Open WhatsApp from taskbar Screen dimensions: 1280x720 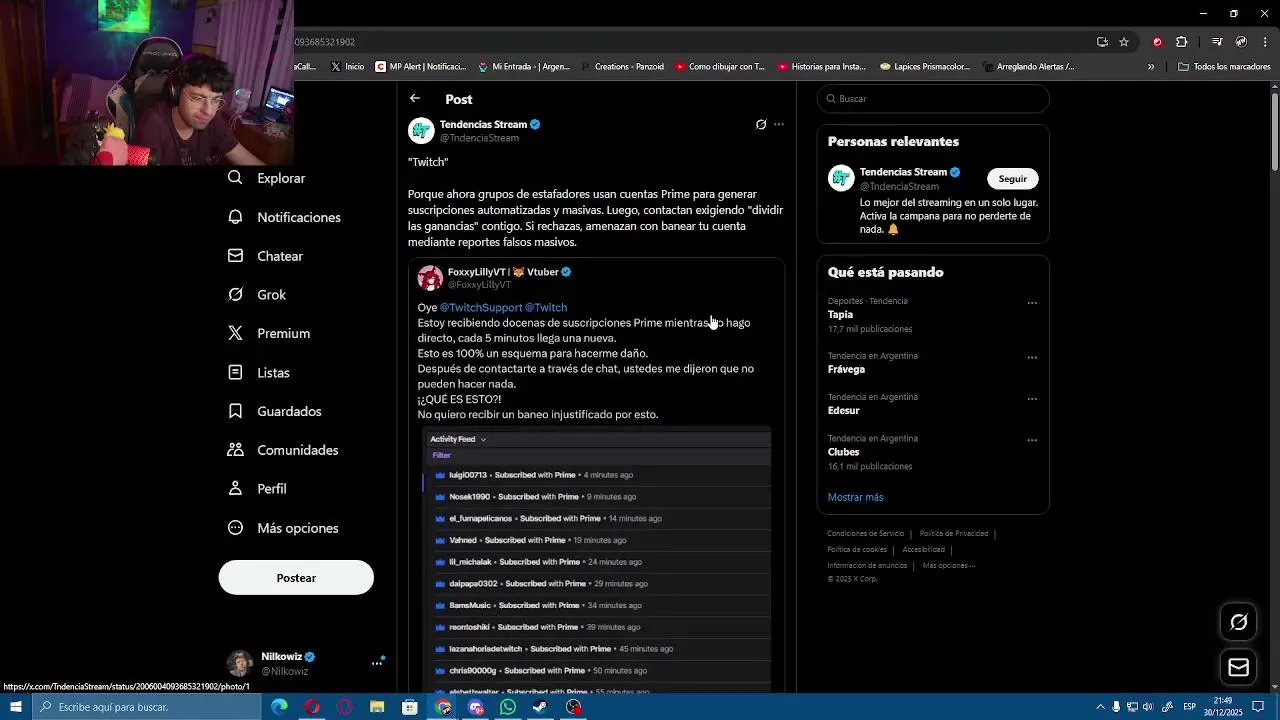508,707
